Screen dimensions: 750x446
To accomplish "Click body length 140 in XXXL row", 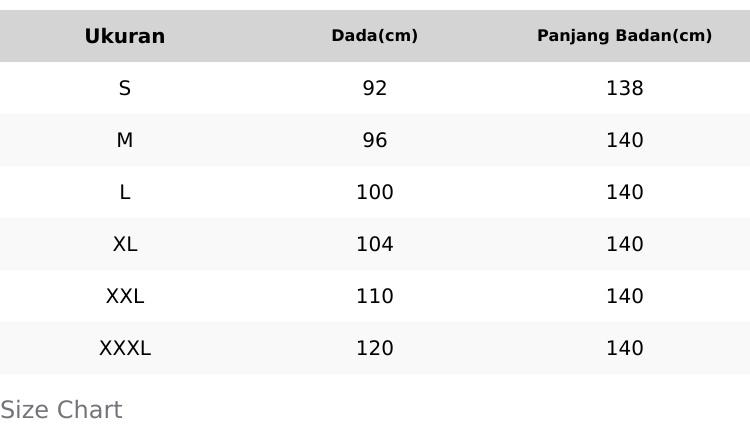I will 624,348.
